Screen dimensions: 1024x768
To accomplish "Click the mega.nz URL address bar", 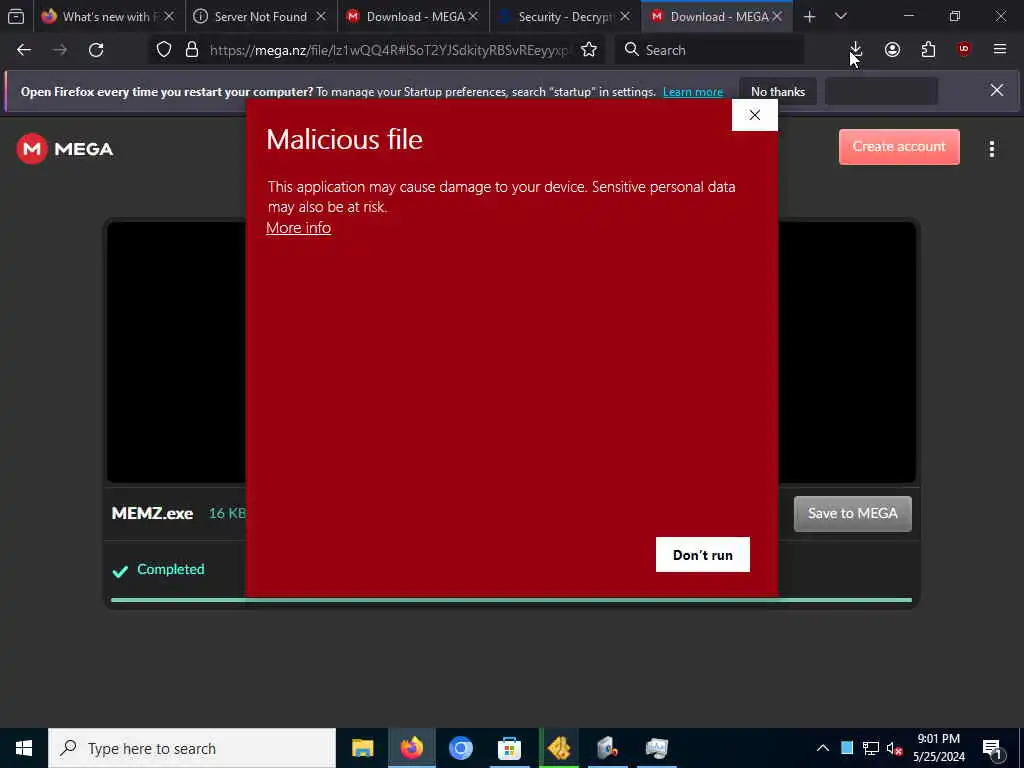I will coord(389,50).
